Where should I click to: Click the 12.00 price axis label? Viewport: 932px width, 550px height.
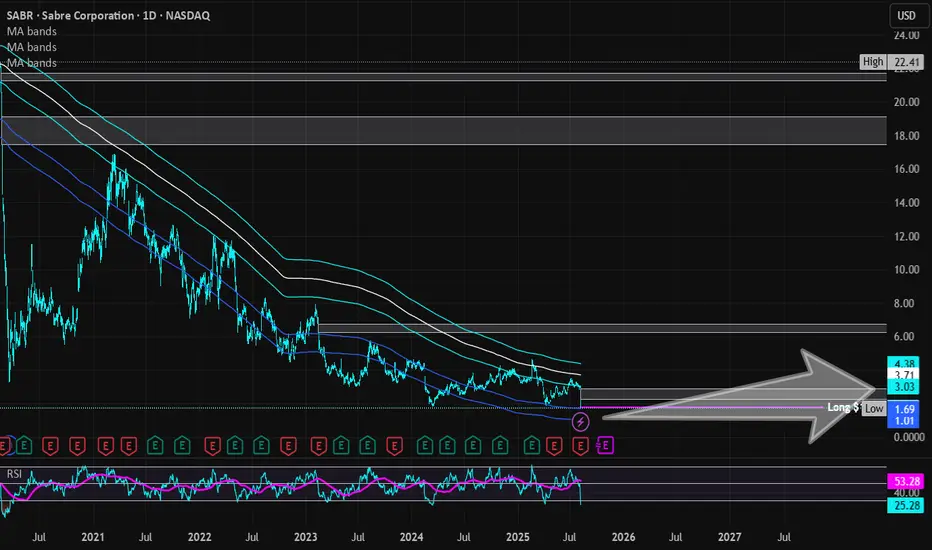pos(906,237)
